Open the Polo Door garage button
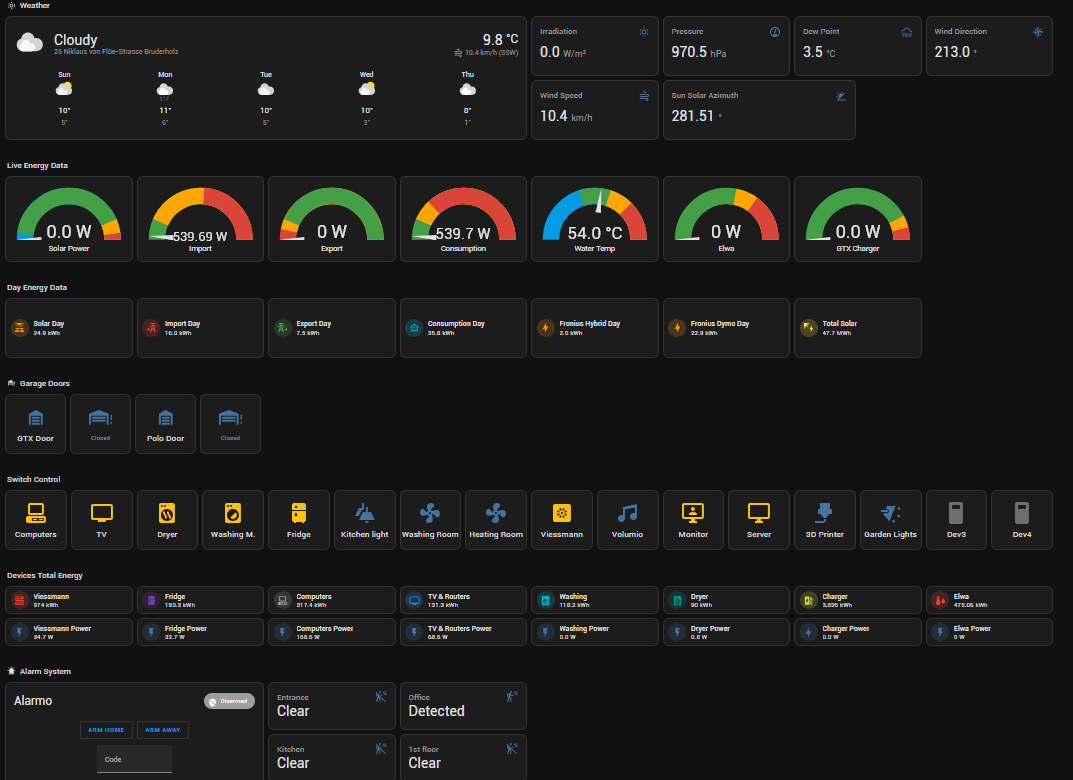The height and width of the screenshot is (780, 1073). pos(166,424)
